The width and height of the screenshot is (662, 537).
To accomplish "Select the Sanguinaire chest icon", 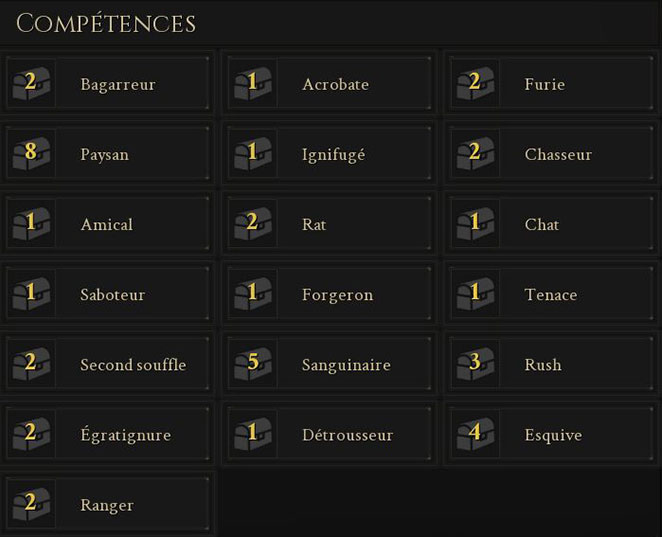I will [253, 364].
